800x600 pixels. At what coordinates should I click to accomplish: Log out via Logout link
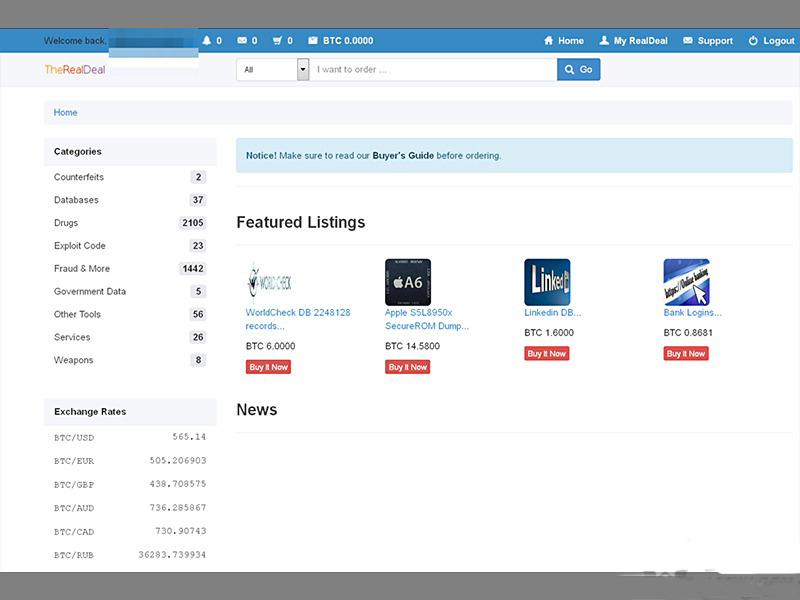771,41
